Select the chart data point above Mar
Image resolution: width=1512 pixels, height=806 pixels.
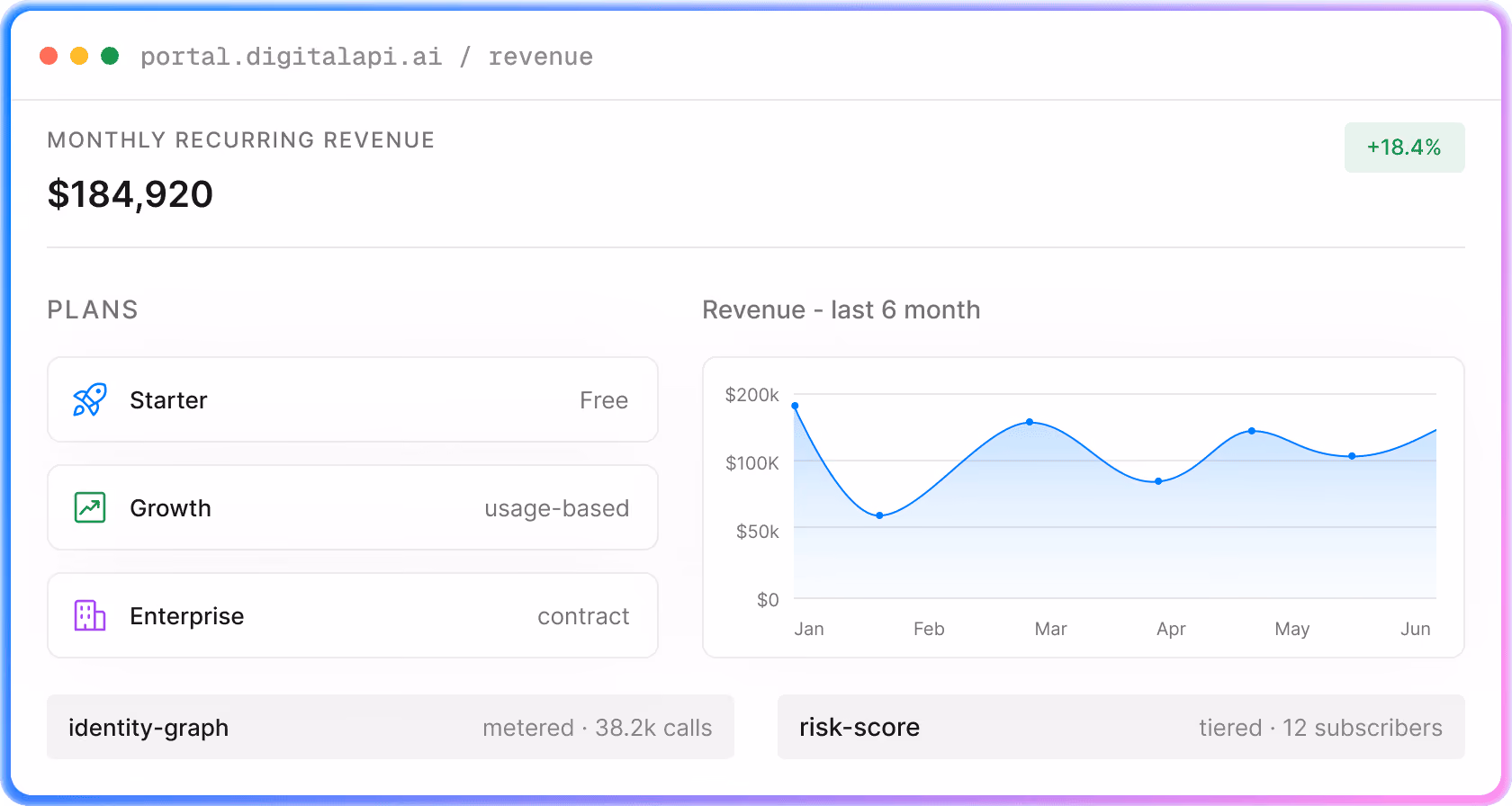coord(1030,422)
